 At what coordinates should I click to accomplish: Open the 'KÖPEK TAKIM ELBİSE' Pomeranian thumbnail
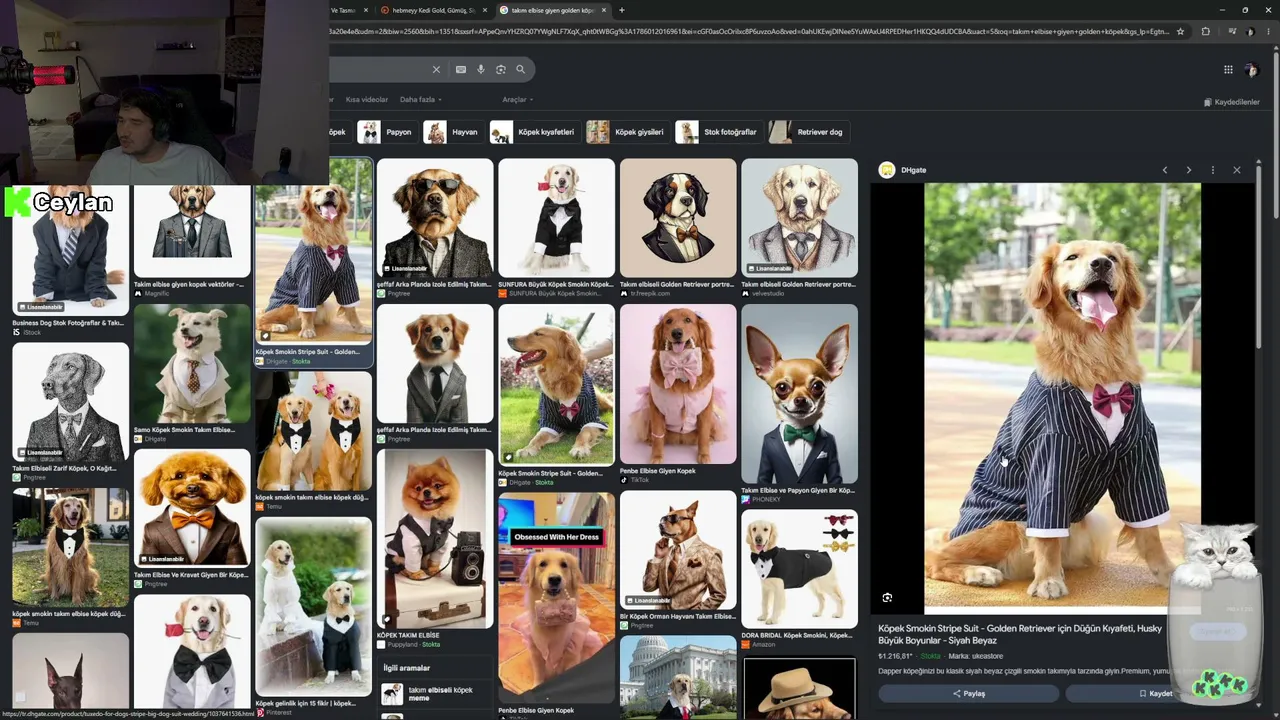click(x=435, y=539)
